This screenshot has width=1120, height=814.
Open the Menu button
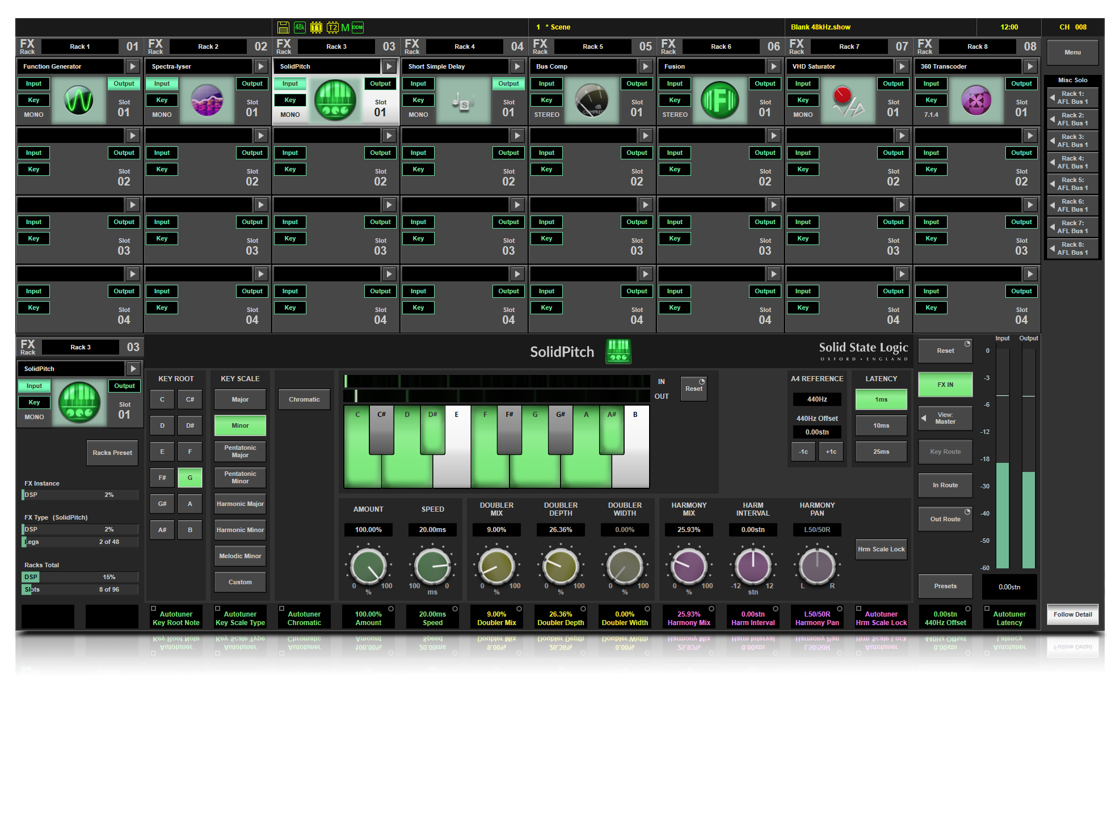(1072, 53)
